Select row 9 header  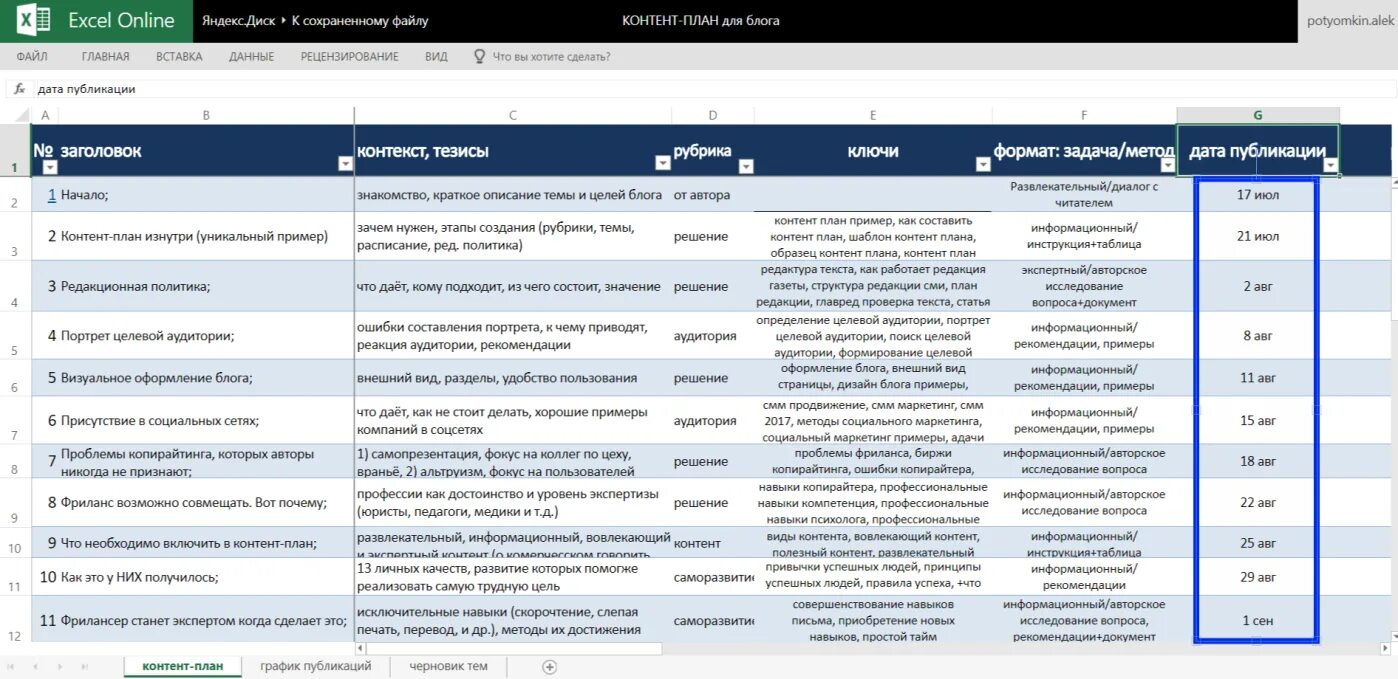coord(15,503)
